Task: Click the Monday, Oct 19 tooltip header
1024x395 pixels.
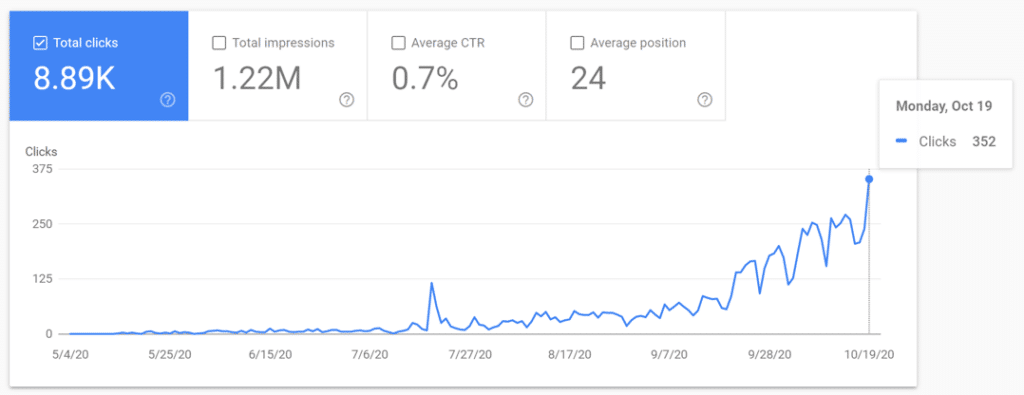Action: coord(944,106)
